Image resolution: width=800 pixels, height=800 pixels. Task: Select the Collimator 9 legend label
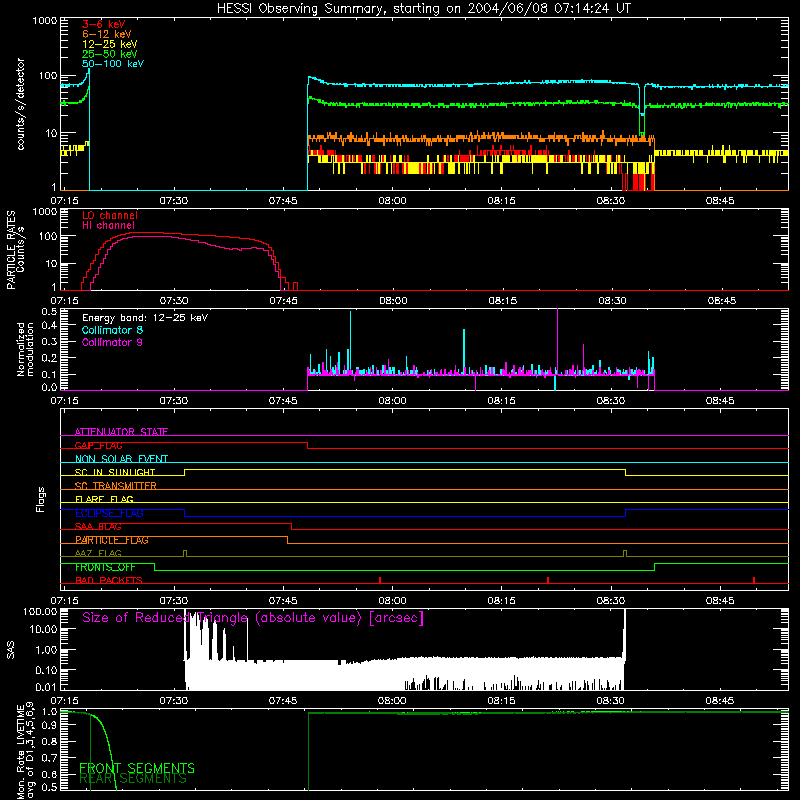112,342
